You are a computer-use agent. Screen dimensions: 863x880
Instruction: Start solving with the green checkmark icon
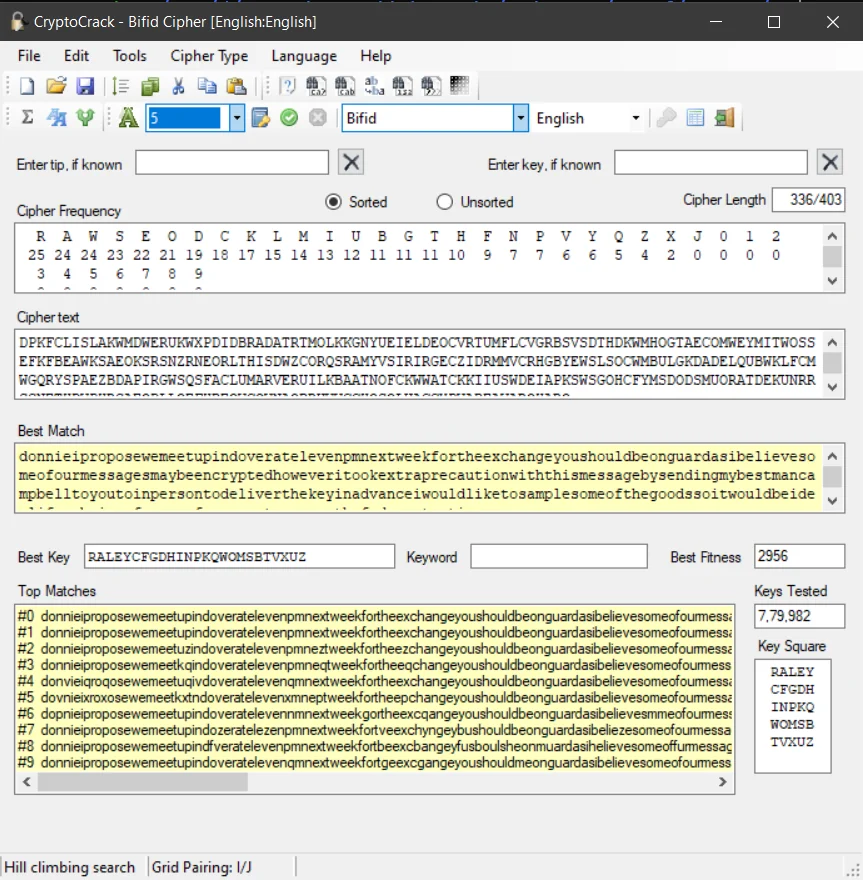pyautogui.click(x=289, y=118)
